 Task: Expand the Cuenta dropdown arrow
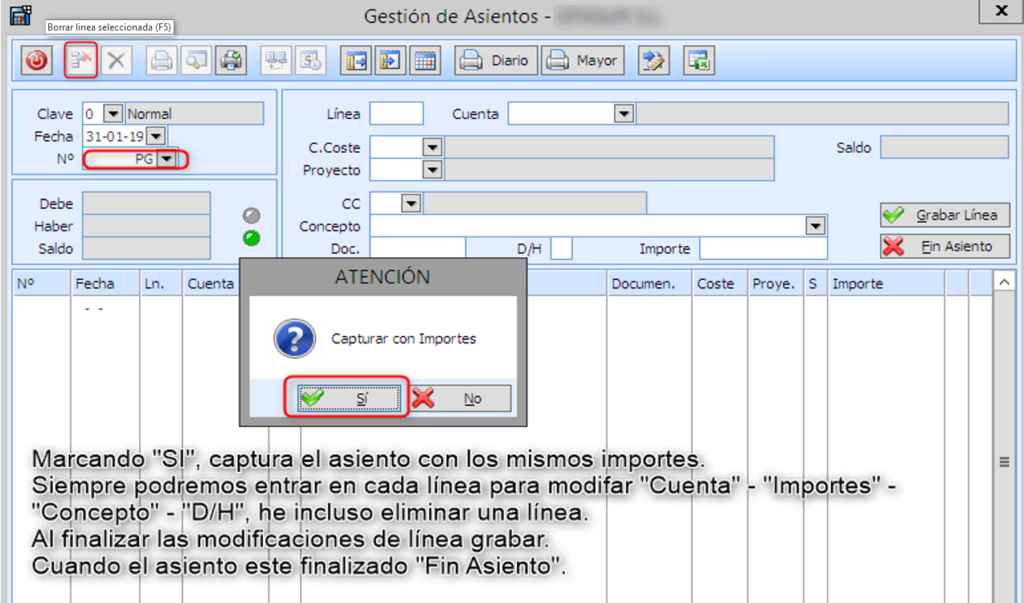[624, 114]
